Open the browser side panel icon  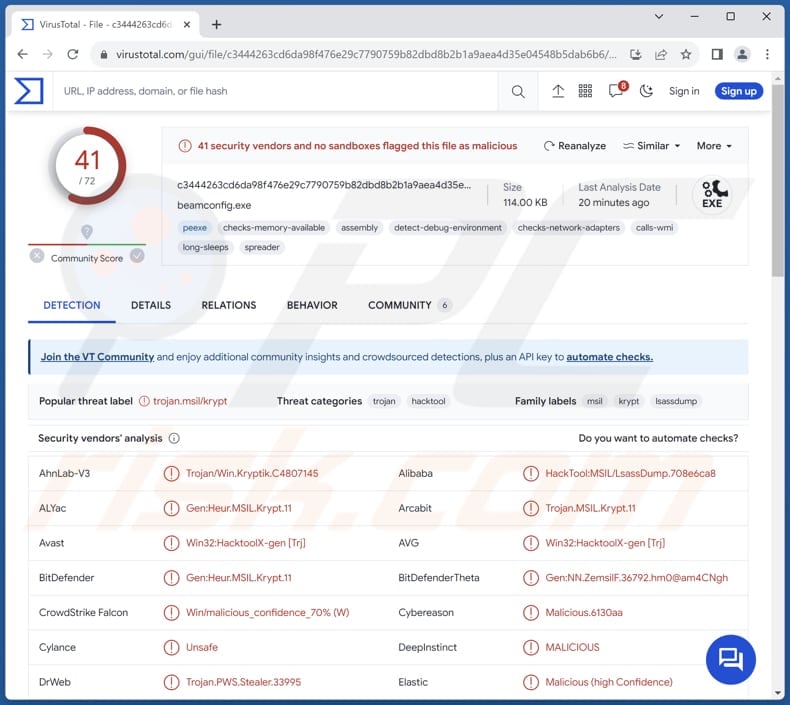pos(717,54)
